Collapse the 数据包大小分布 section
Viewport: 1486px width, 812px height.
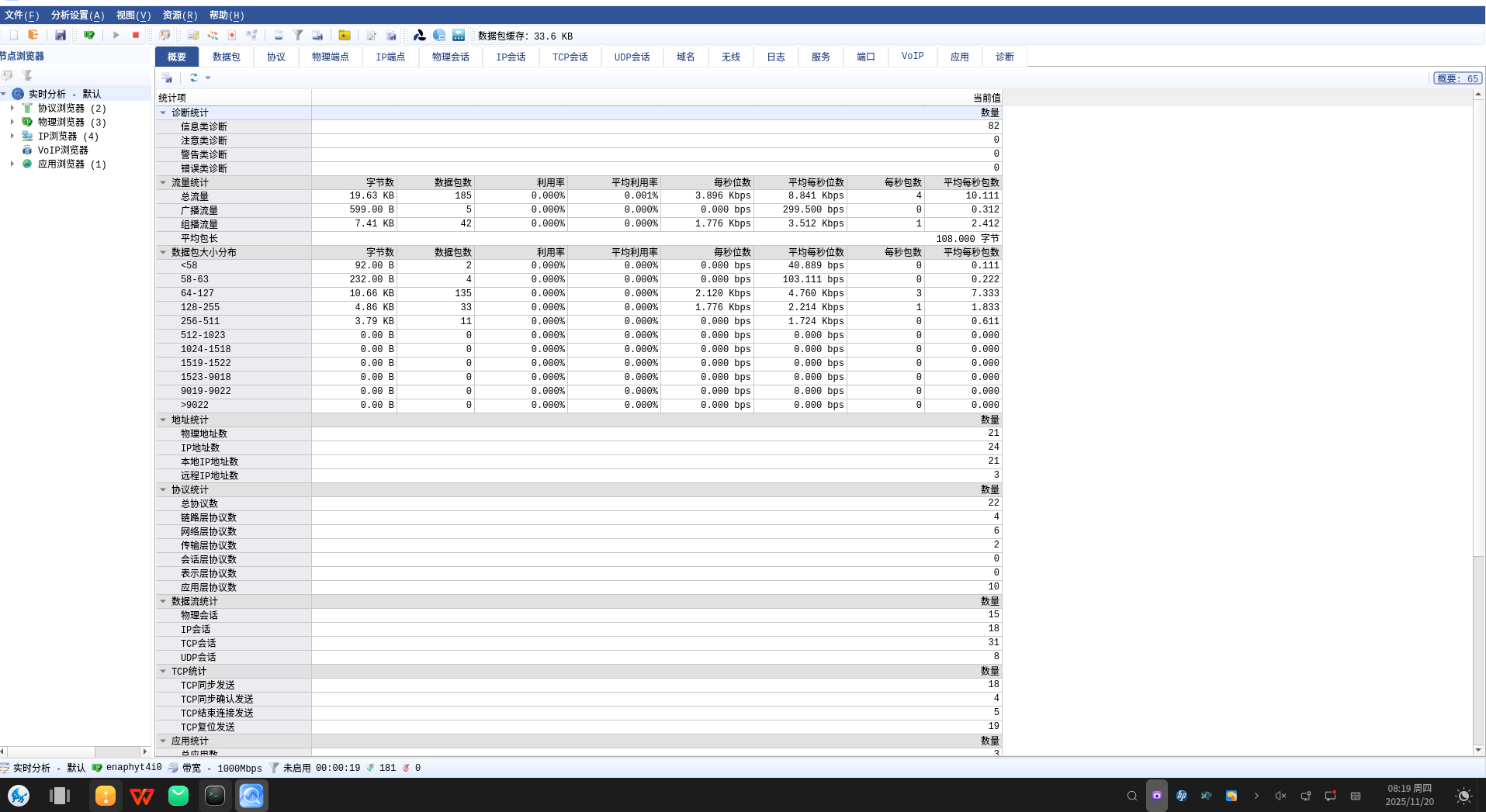[x=163, y=252]
